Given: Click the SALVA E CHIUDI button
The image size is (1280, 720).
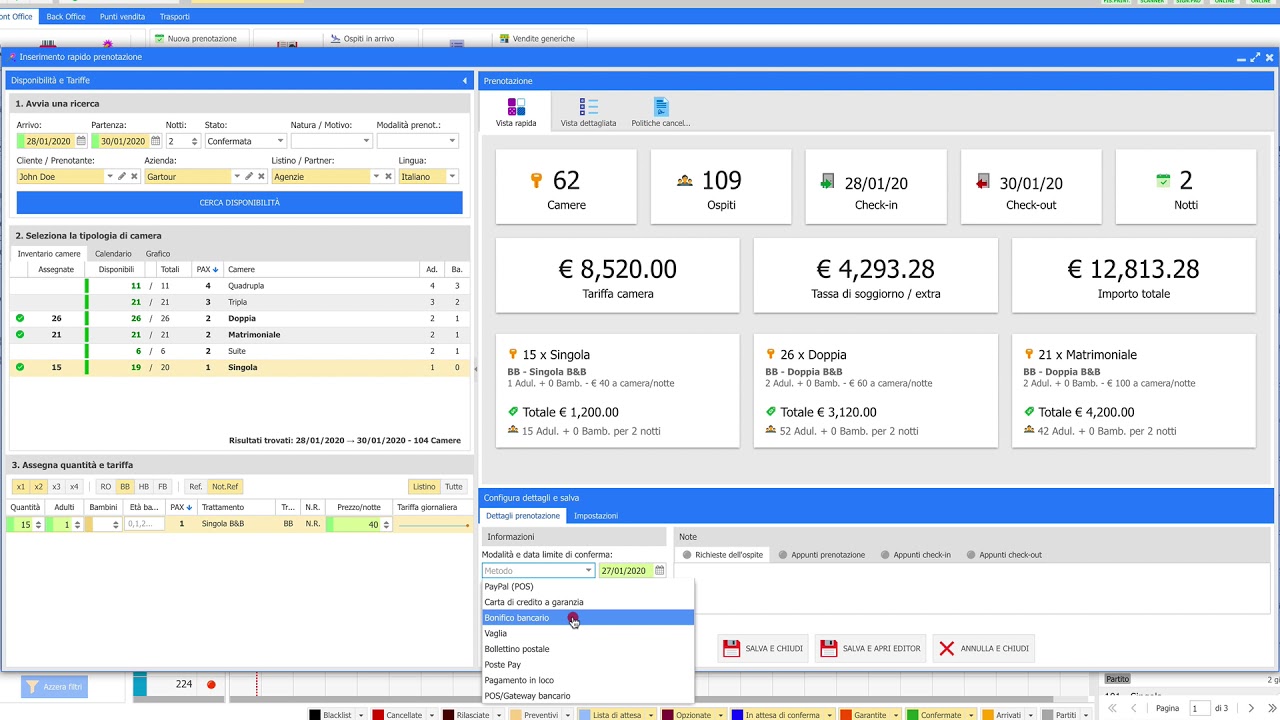Looking at the screenshot, I should click(764, 648).
